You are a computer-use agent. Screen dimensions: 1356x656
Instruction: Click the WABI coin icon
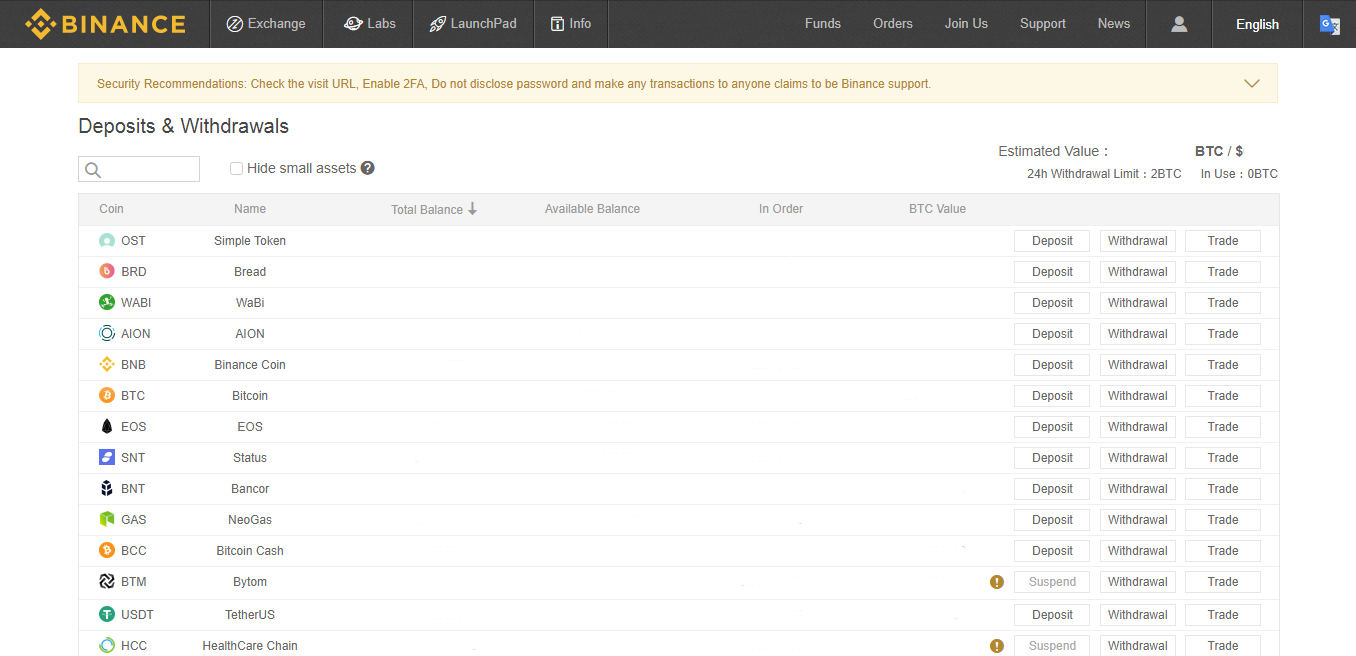point(107,303)
